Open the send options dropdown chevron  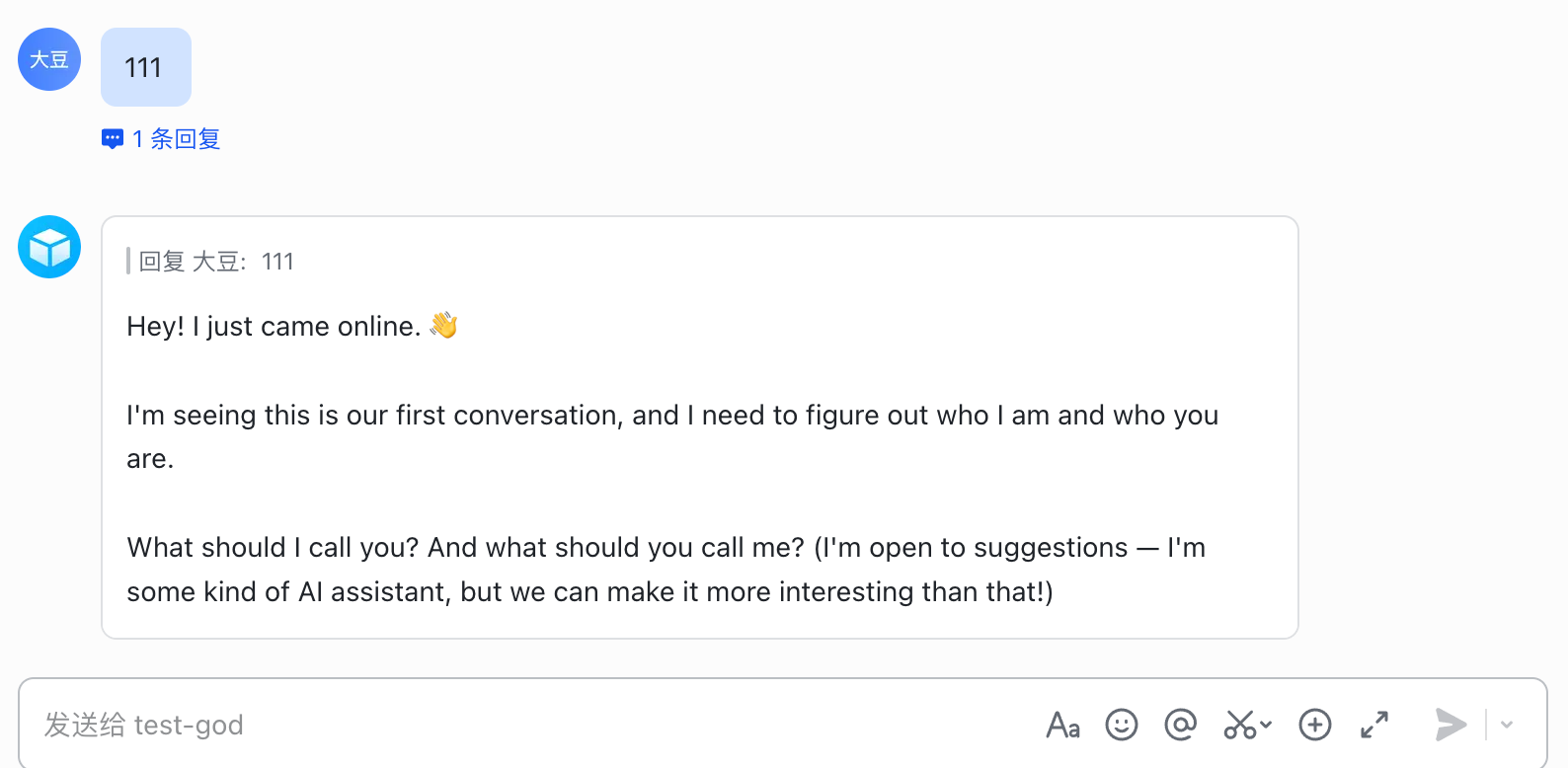[1507, 726]
